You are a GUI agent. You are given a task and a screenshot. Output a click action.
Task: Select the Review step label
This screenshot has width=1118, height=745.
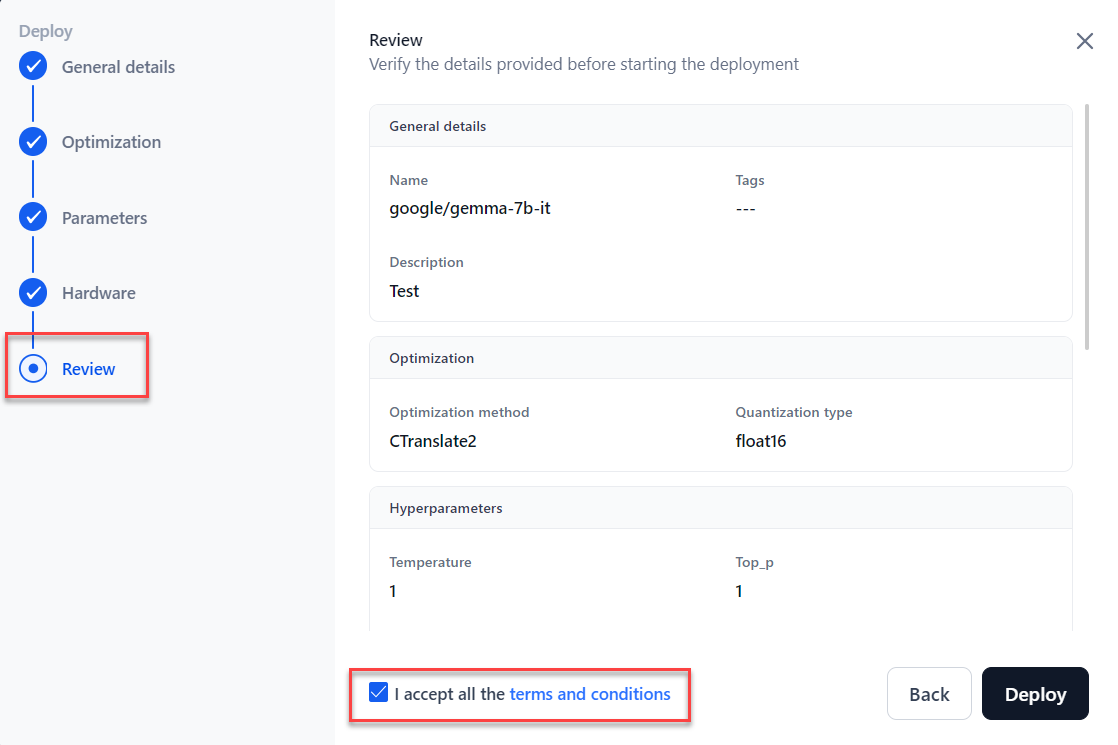coord(88,369)
